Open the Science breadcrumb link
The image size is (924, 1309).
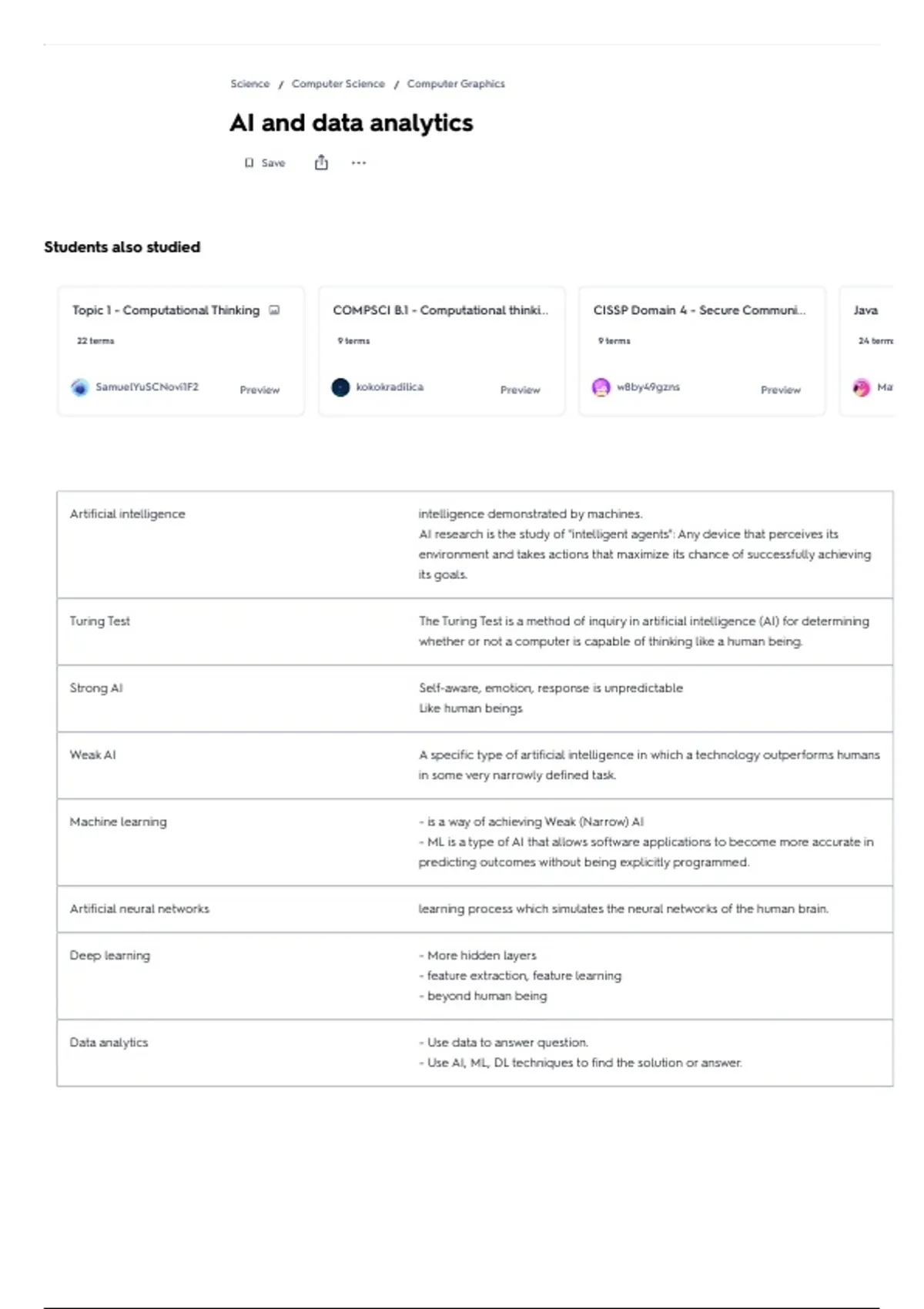tap(250, 84)
